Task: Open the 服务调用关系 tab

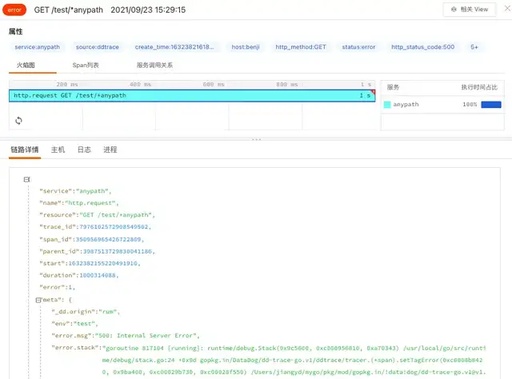Action: (x=155, y=65)
